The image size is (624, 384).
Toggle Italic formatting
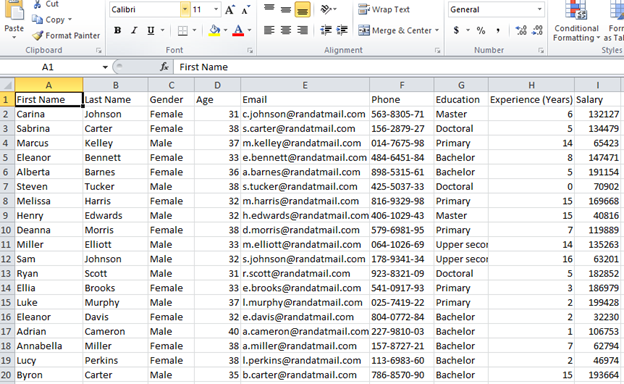click(x=134, y=30)
